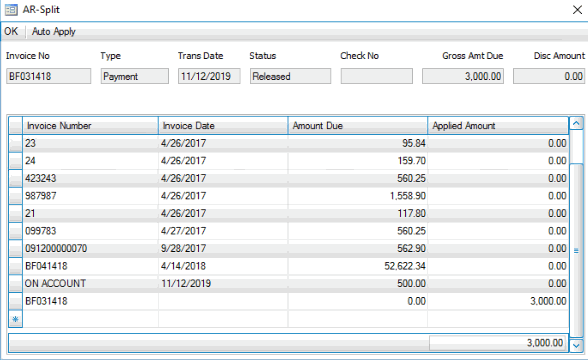
Task: Click the scrollbar up arrow
Action: coord(576,123)
